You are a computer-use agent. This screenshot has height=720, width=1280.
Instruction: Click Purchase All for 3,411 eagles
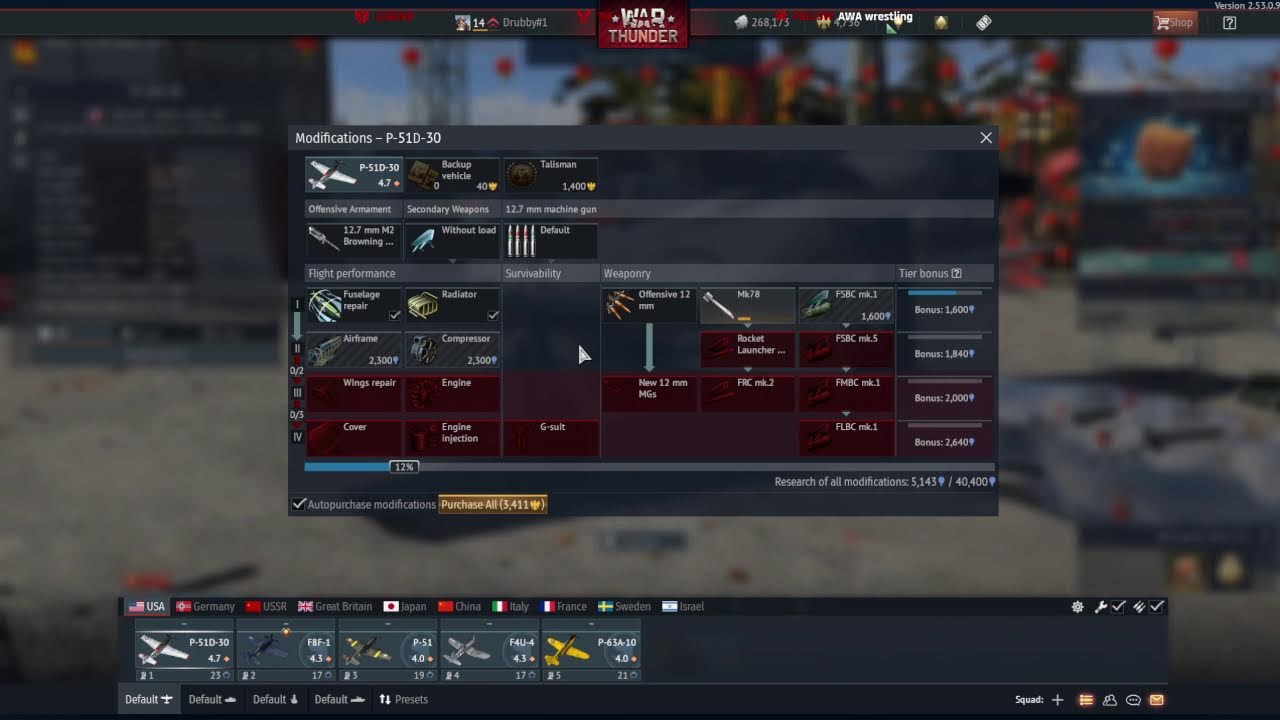pos(492,505)
